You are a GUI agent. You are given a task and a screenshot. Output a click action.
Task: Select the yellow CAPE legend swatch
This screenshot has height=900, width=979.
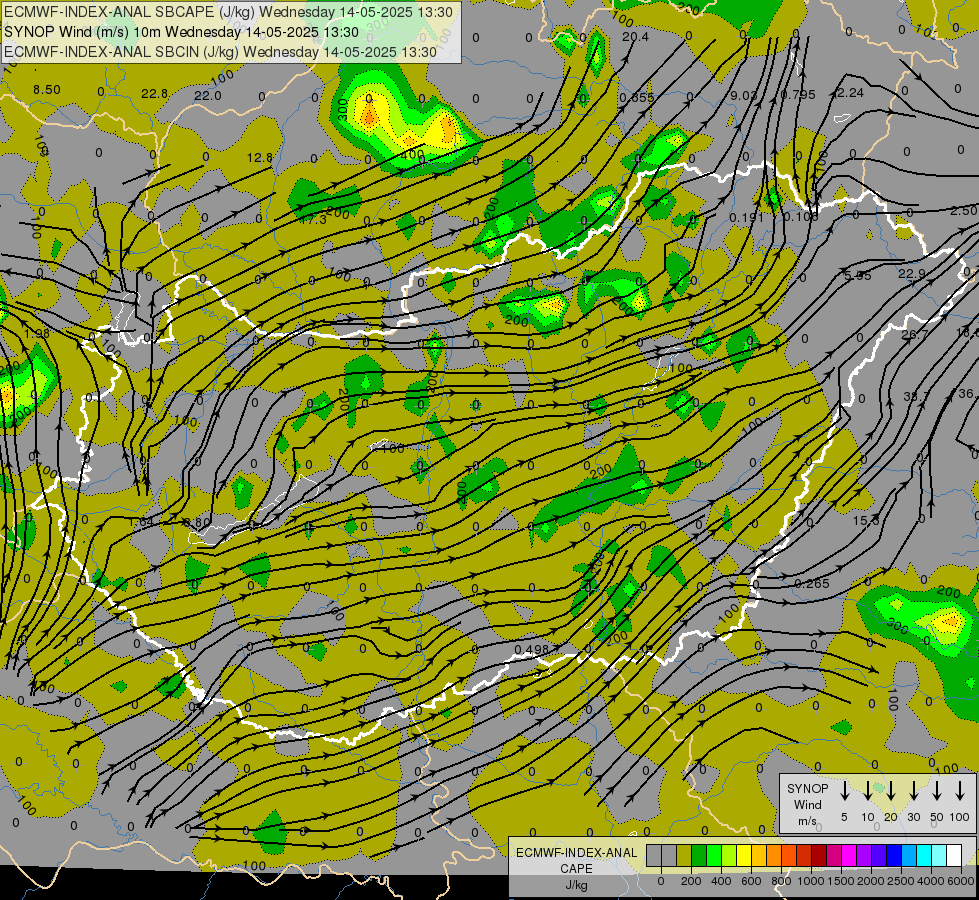pyautogui.click(x=744, y=855)
